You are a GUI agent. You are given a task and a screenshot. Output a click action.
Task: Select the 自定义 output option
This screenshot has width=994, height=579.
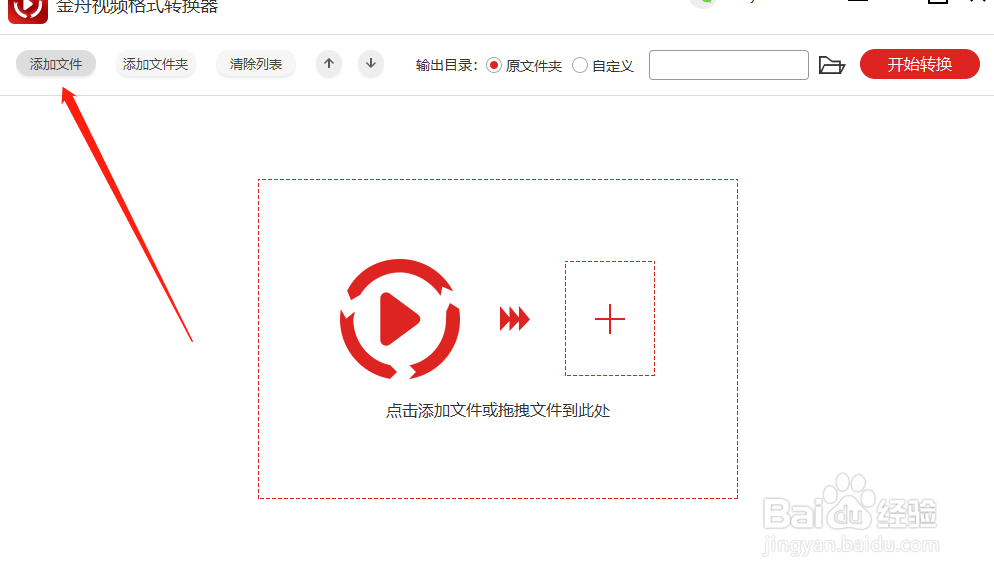(x=603, y=64)
